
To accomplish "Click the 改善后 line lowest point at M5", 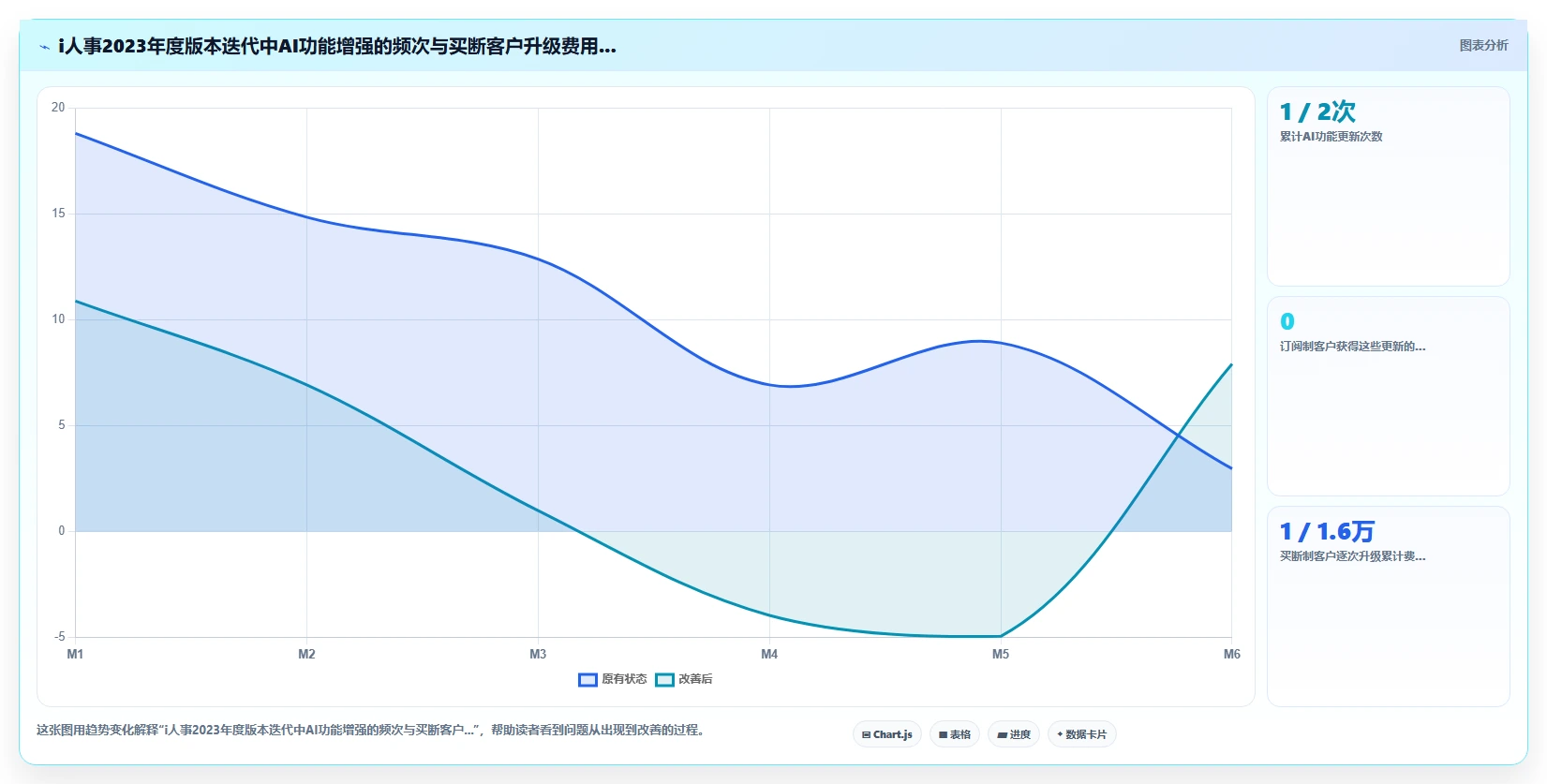I will tap(1001, 636).
